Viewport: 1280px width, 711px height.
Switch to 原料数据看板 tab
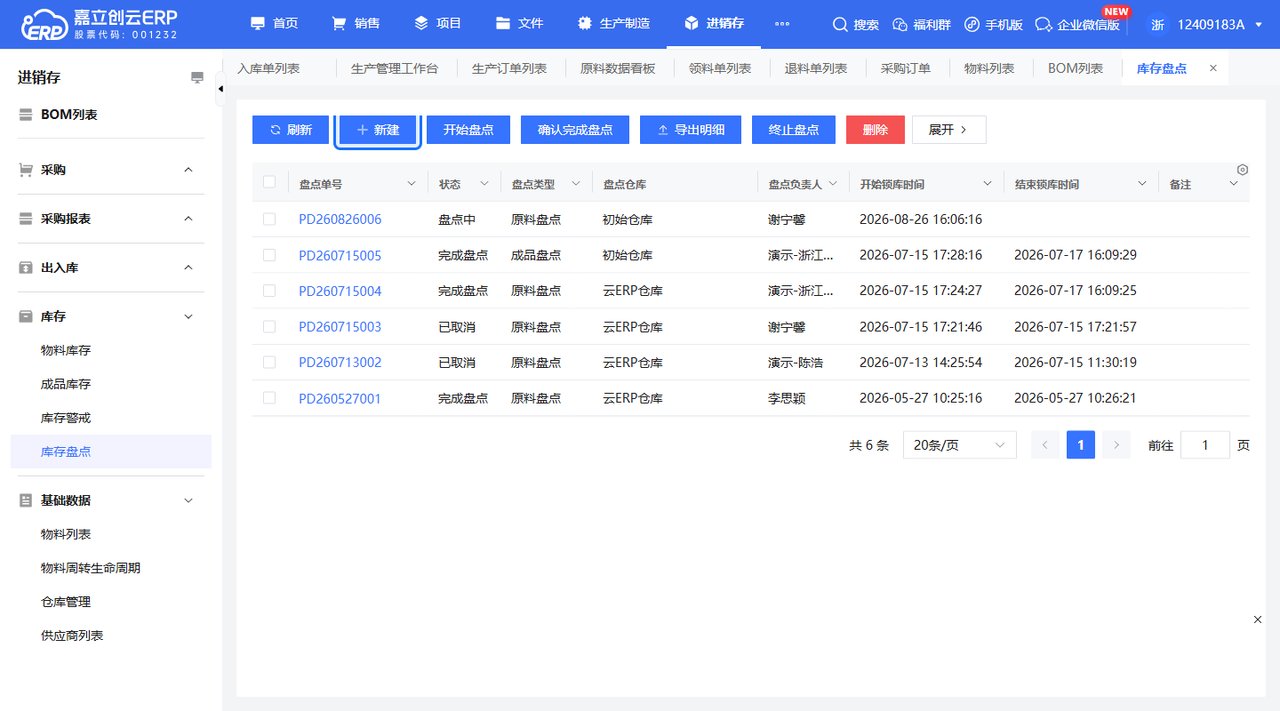(618, 68)
